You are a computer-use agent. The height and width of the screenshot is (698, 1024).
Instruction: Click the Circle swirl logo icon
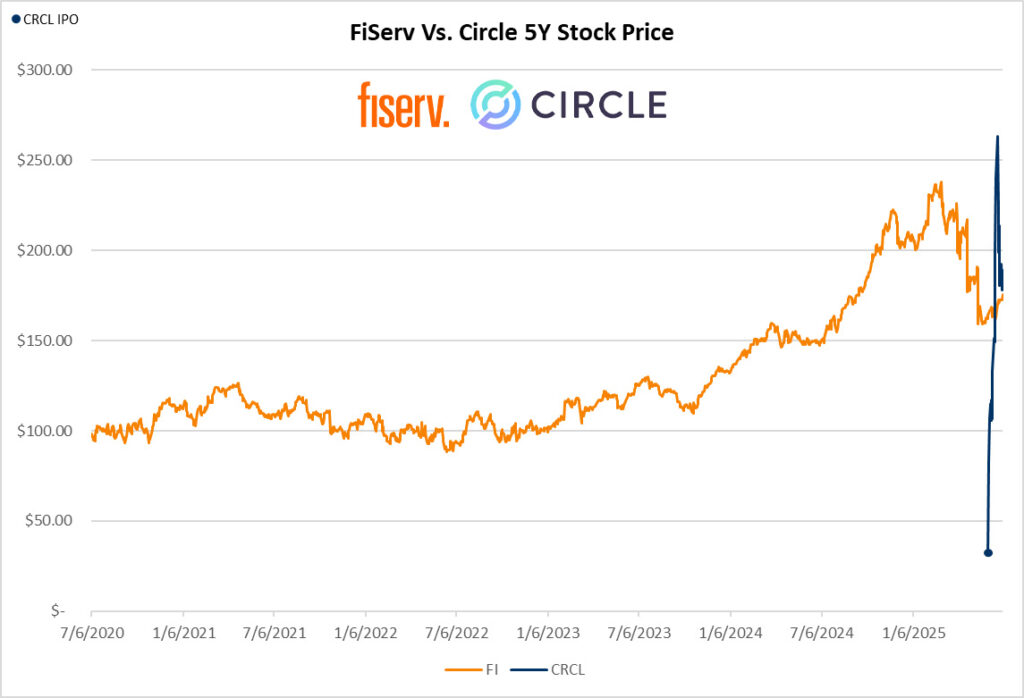click(495, 105)
